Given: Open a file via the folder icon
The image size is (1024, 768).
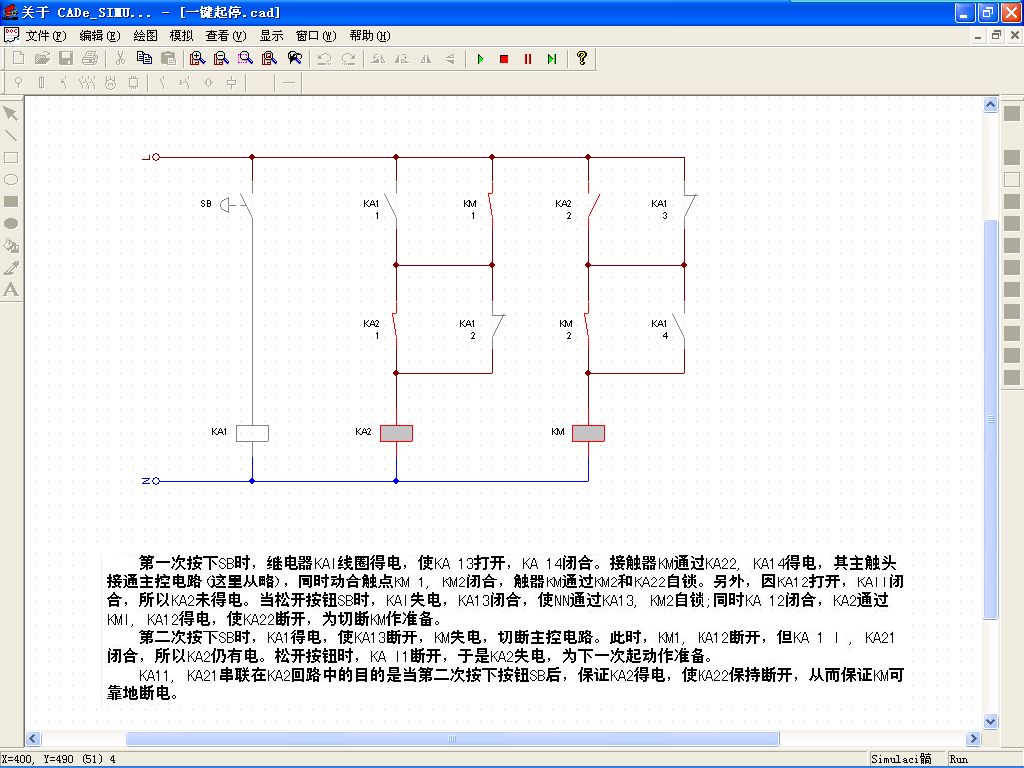Looking at the screenshot, I should click(42, 59).
